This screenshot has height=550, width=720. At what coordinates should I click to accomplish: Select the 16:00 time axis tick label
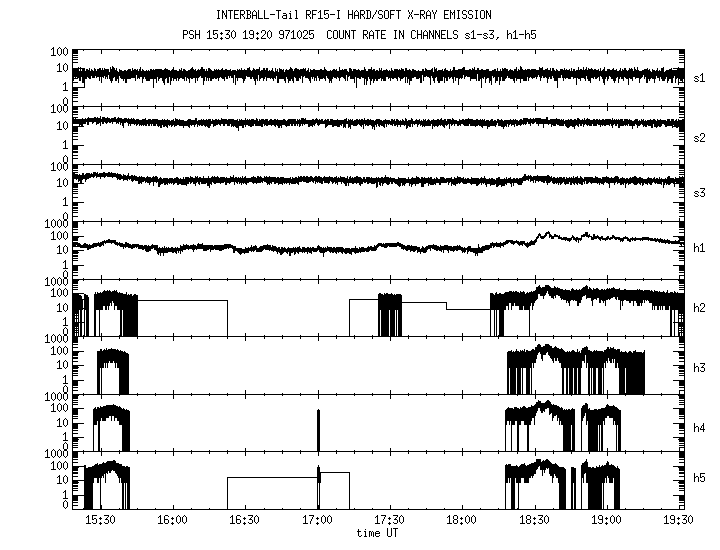click(x=173, y=521)
